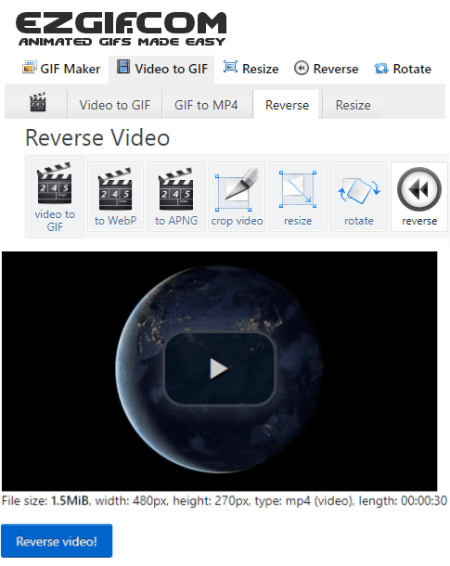Open the Resize item in top menu

tap(251, 68)
